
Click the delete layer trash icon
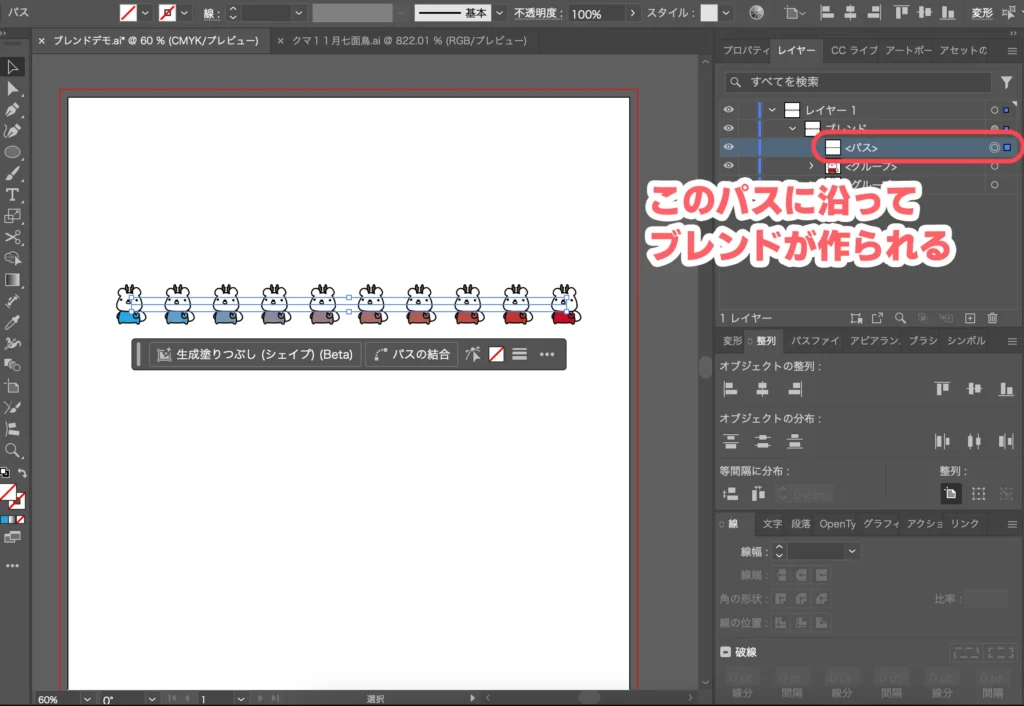click(x=992, y=318)
